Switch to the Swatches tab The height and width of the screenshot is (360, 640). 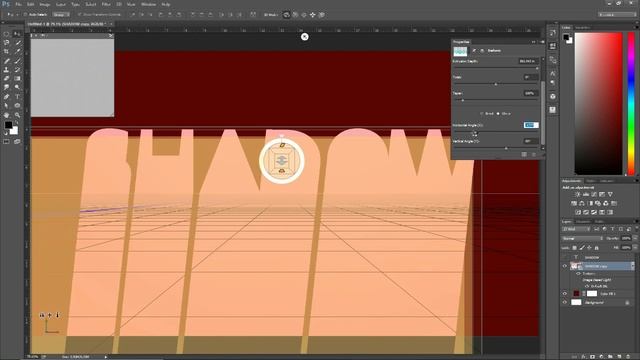coord(582,27)
